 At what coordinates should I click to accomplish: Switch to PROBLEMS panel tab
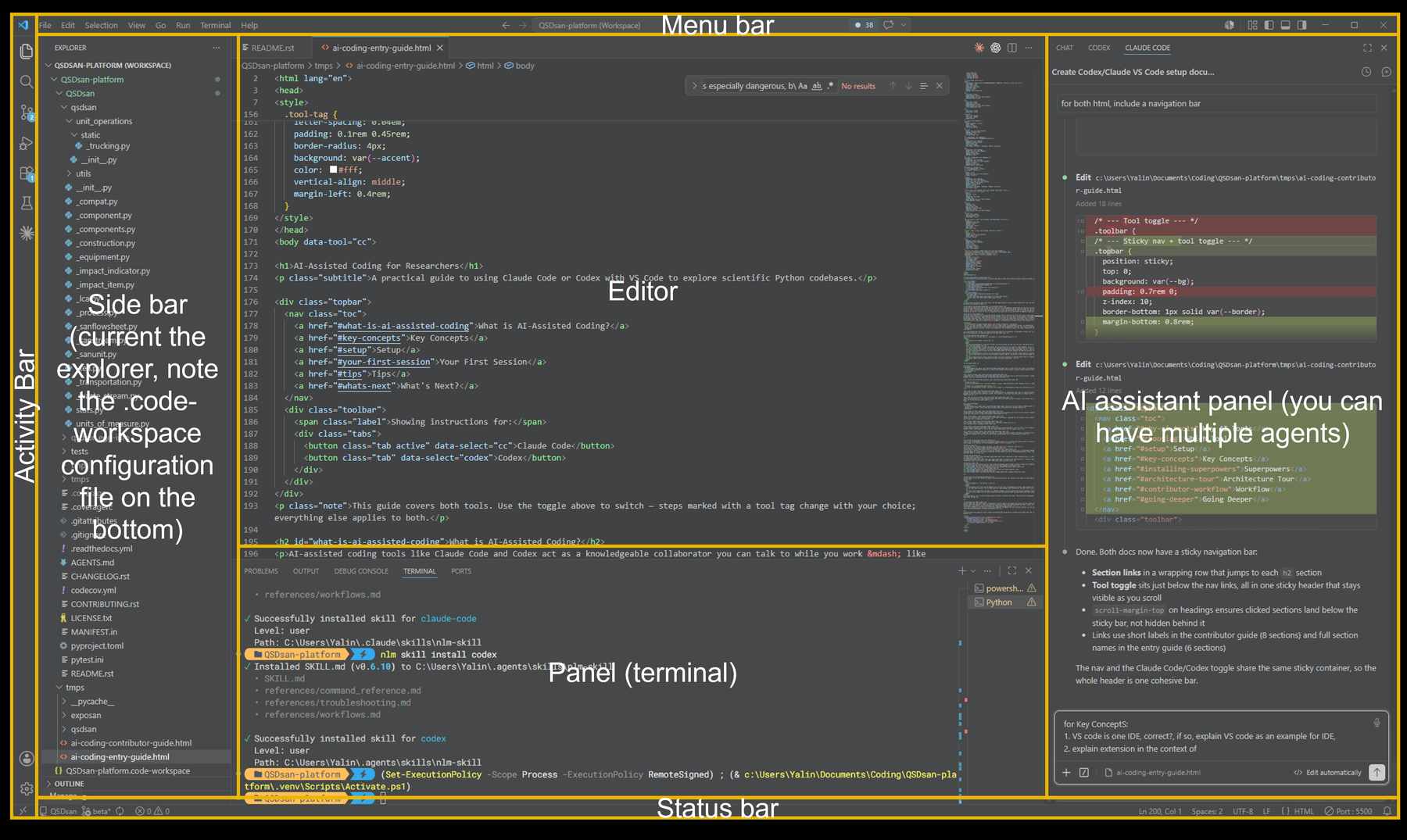261,570
